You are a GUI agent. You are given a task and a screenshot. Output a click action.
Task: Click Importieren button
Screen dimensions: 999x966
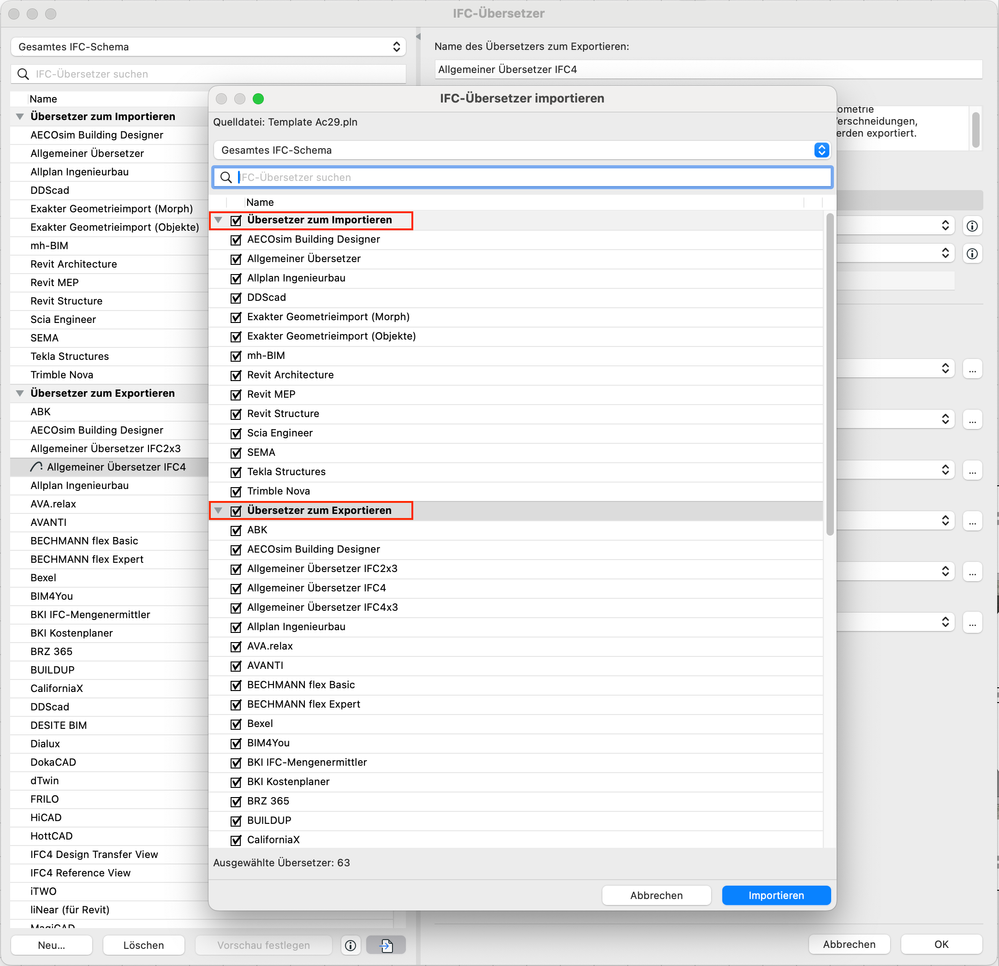776,895
